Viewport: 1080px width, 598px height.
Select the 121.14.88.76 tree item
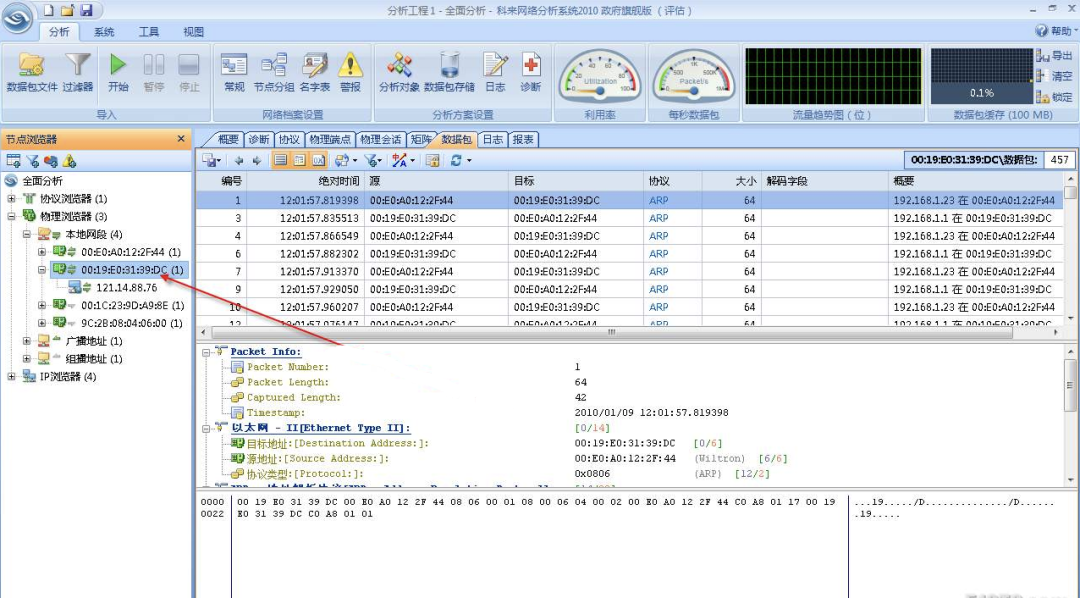click(x=126, y=287)
